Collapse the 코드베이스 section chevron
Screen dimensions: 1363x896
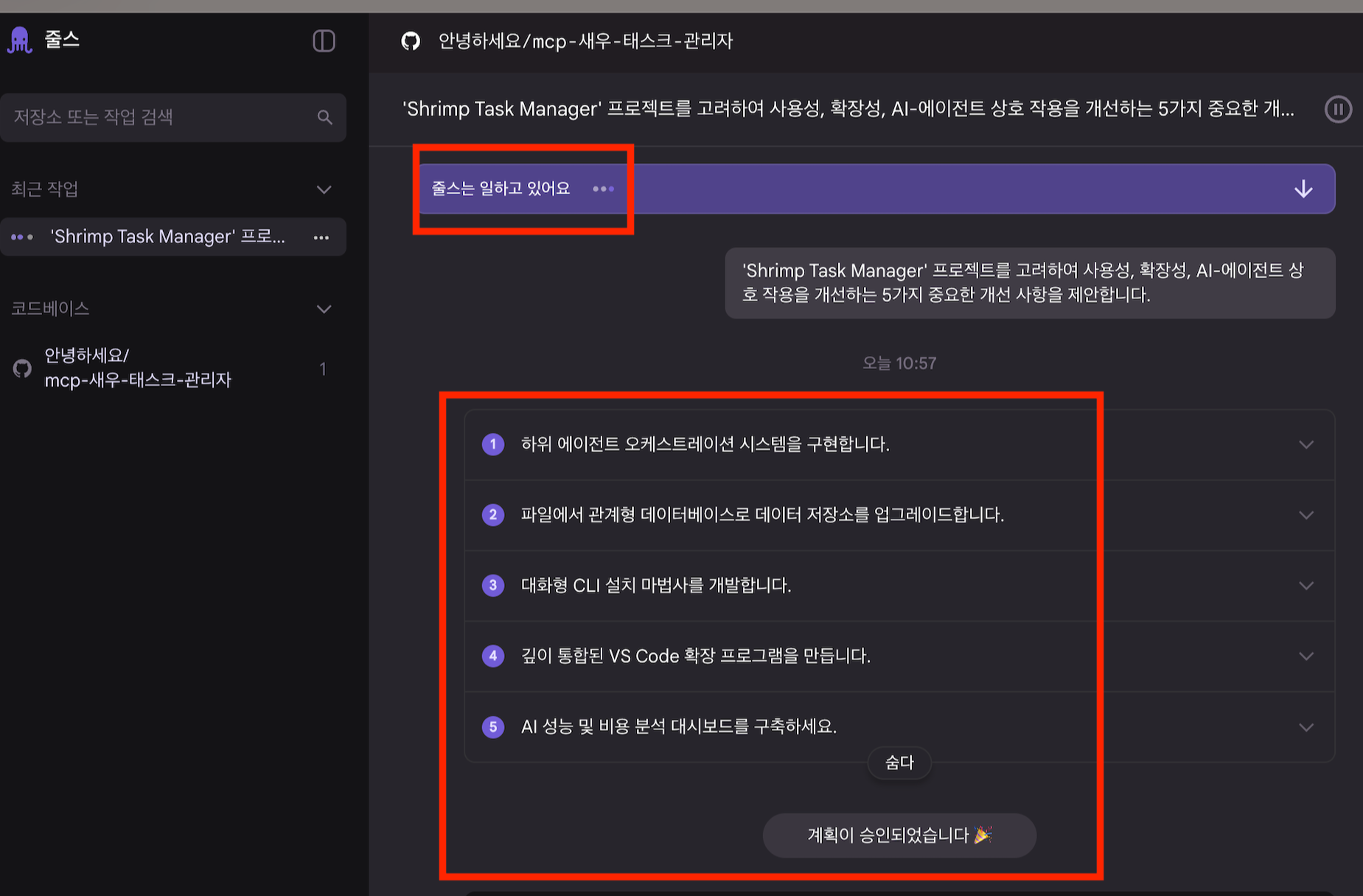tap(324, 309)
